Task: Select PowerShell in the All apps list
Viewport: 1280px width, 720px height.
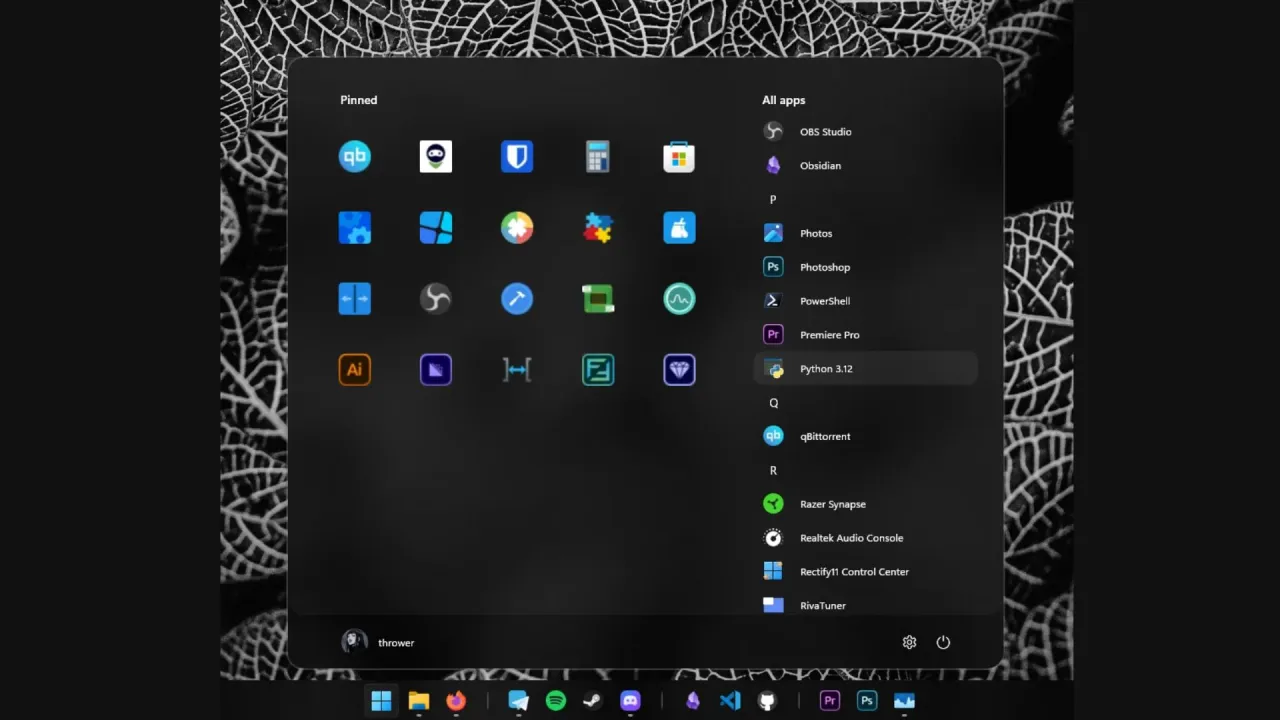Action: click(x=825, y=301)
